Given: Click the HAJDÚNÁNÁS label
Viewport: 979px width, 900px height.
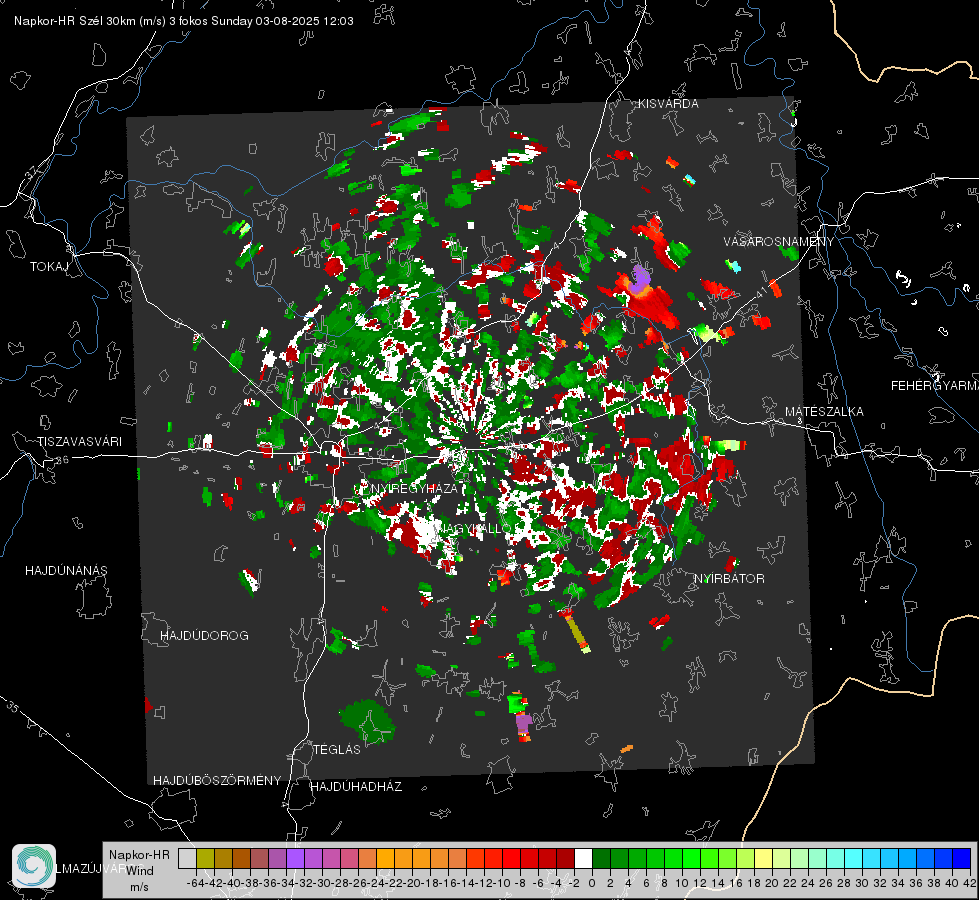Looking at the screenshot, I should pyautogui.click(x=66, y=571).
